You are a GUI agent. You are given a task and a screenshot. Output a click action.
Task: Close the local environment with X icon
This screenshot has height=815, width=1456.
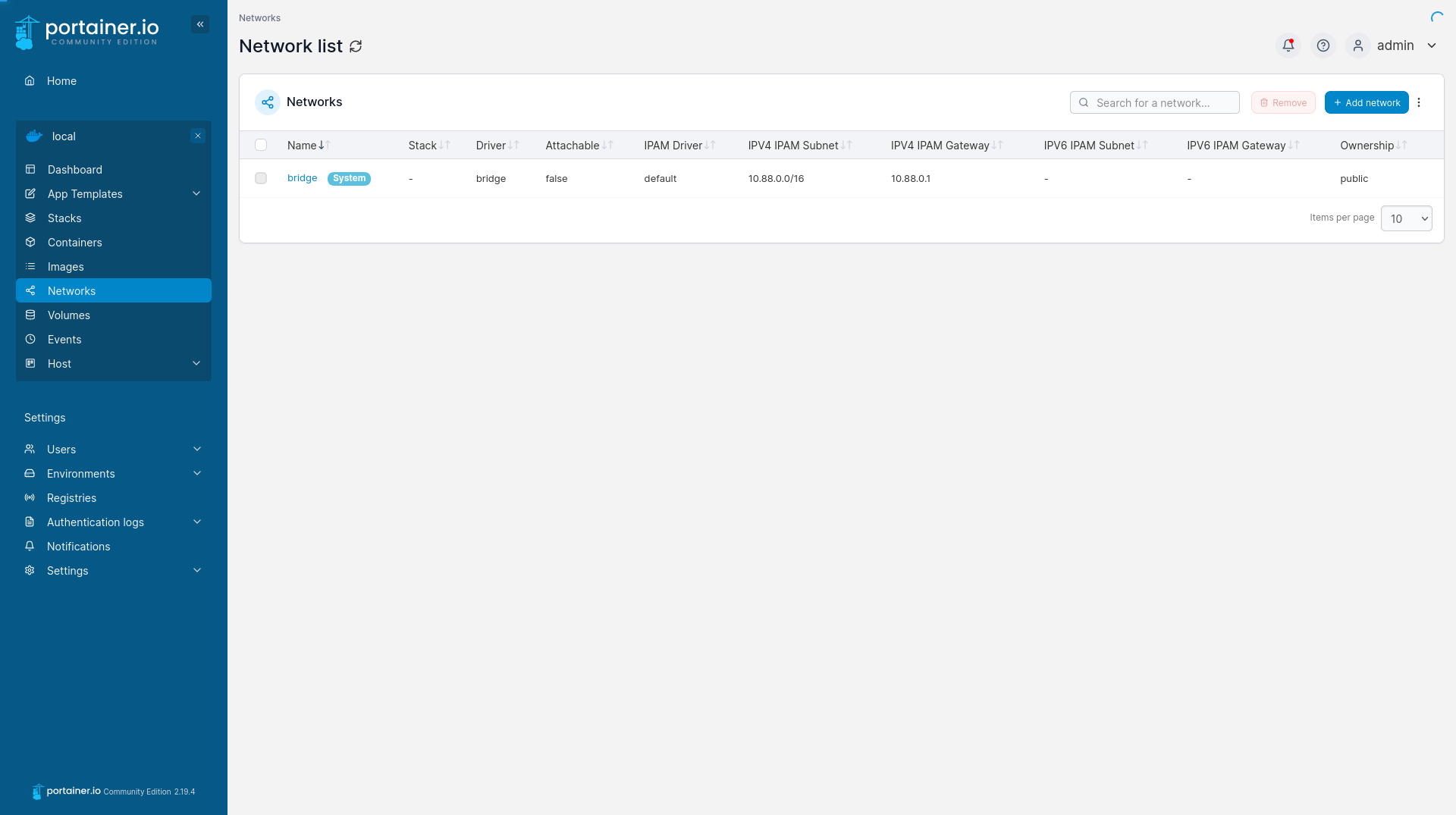point(198,136)
